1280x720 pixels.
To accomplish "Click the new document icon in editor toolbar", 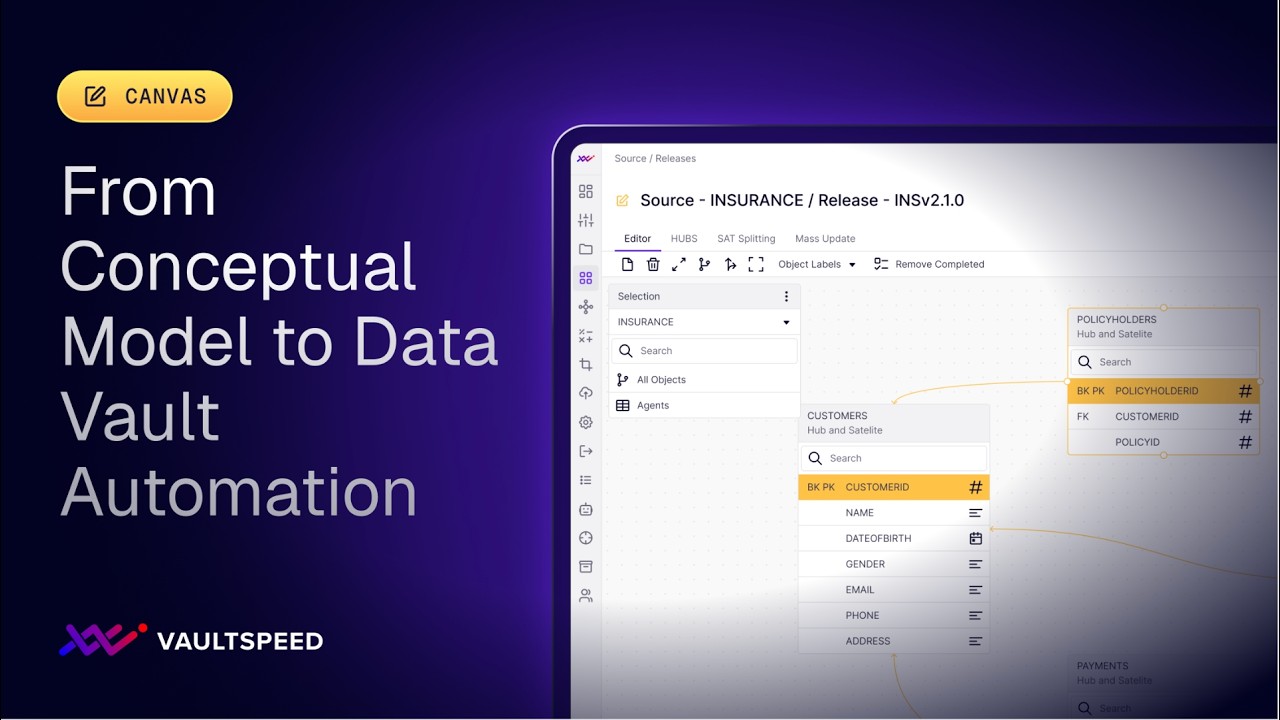I will (628, 264).
